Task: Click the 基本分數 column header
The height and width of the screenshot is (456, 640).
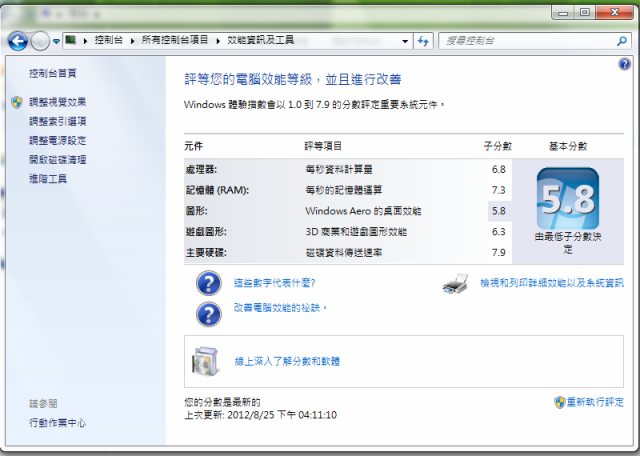Action: tap(568, 146)
